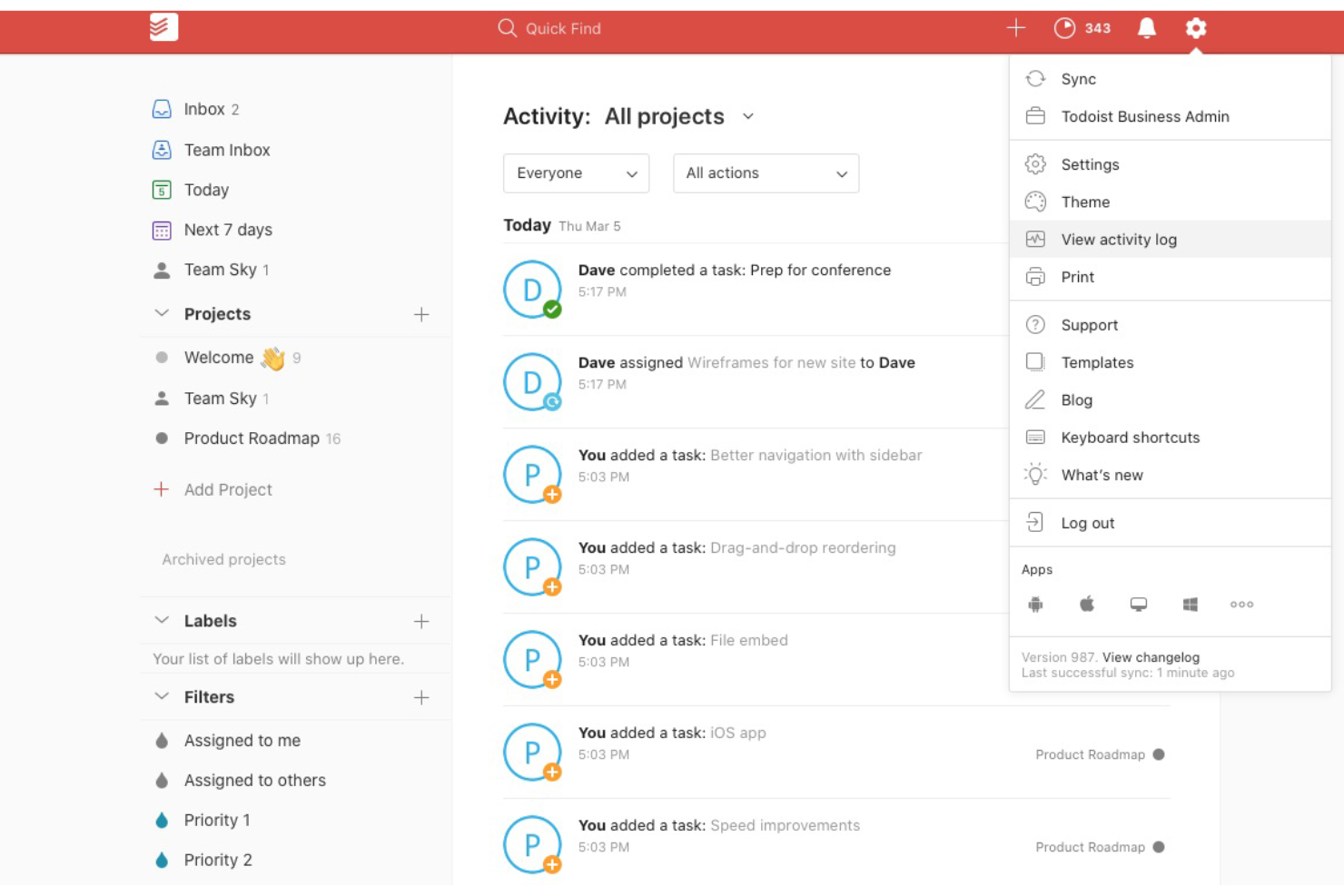Open the Everyone filter dropdown
The image size is (1344, 896).
click(576, 172)
